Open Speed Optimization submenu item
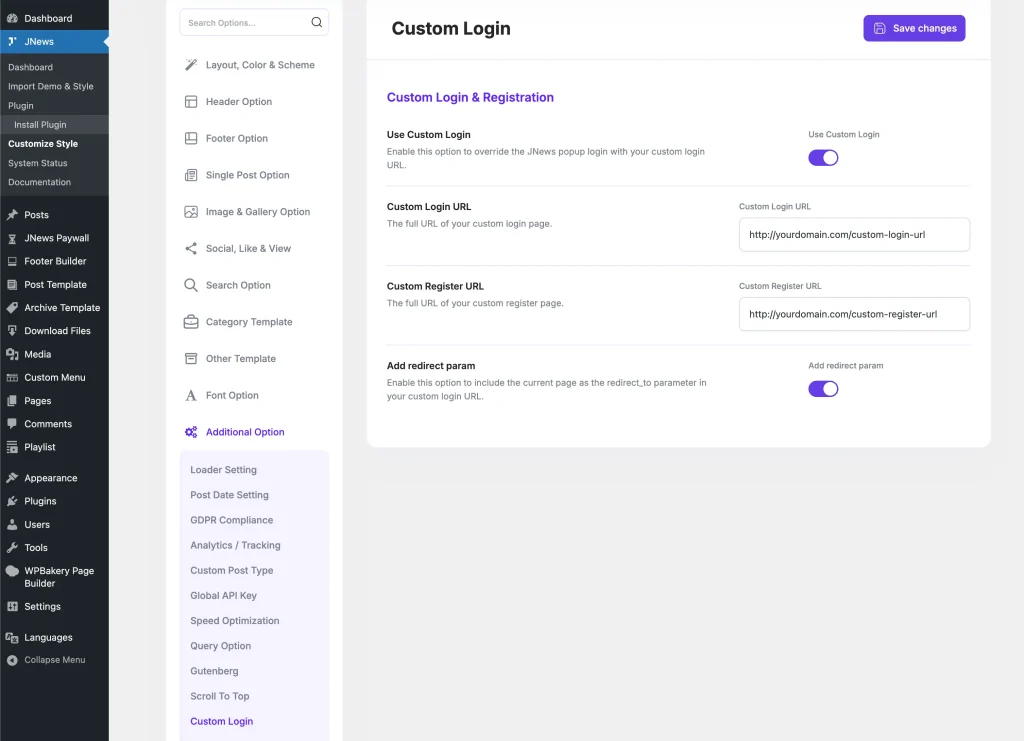Image resolution: width=1024 pixels, height=741 pixels. pos(234,620)
